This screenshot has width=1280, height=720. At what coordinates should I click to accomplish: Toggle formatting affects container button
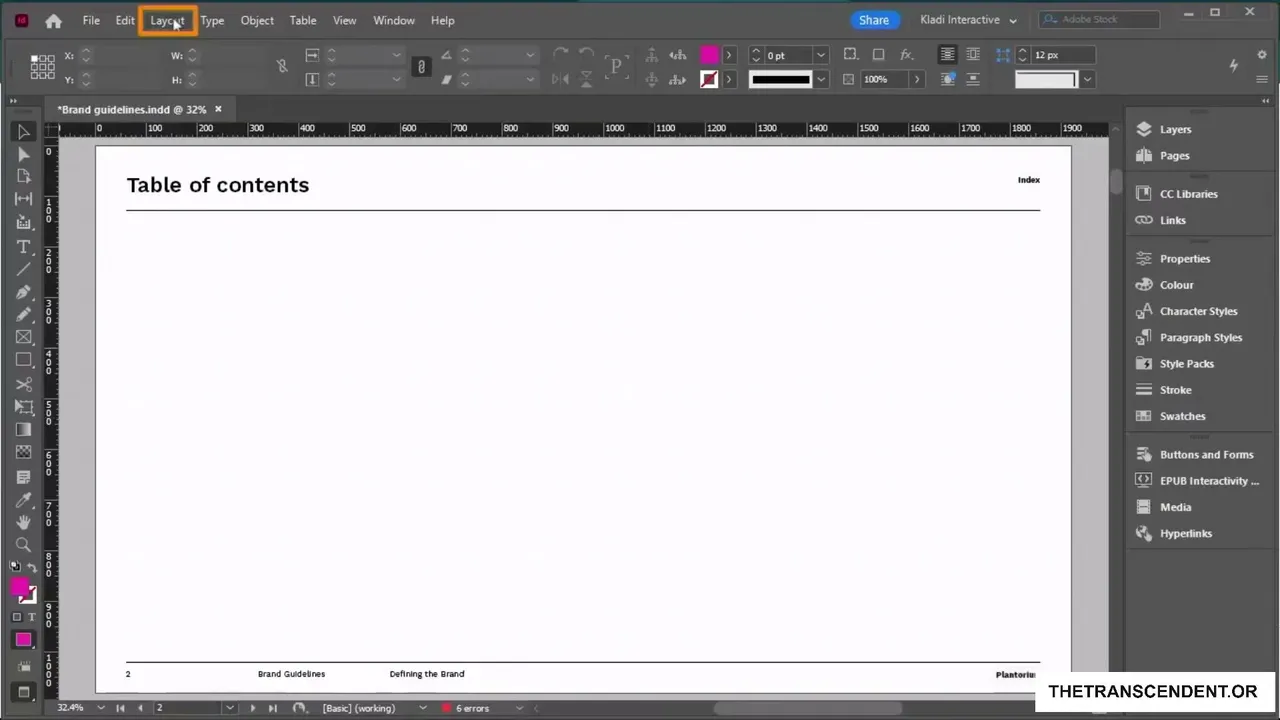point(17,617)
